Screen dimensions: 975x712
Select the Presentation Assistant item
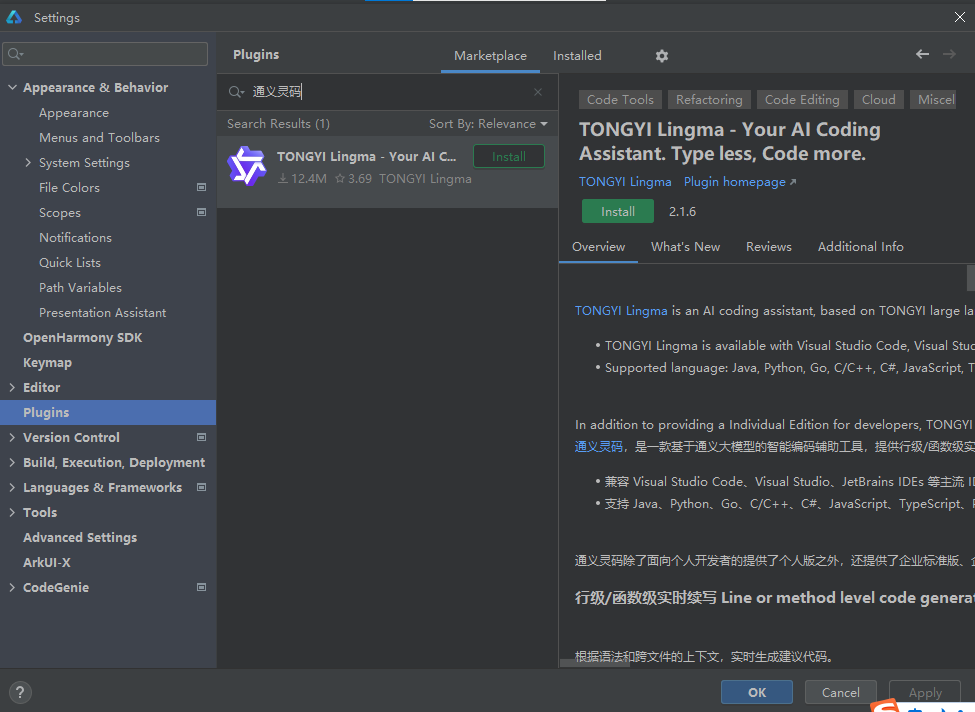coord(103,312)
